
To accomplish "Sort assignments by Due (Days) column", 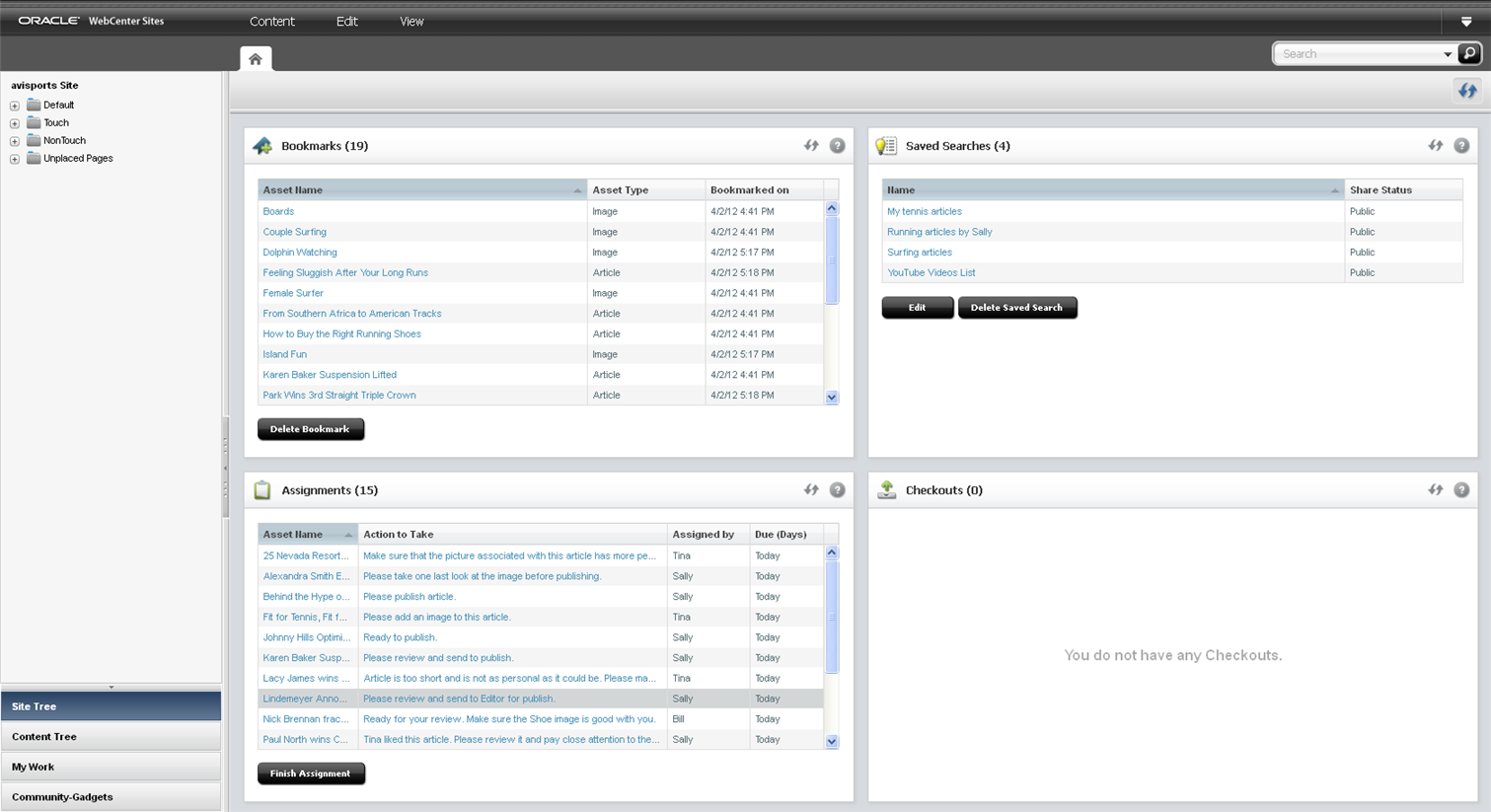I will (786, 534).
